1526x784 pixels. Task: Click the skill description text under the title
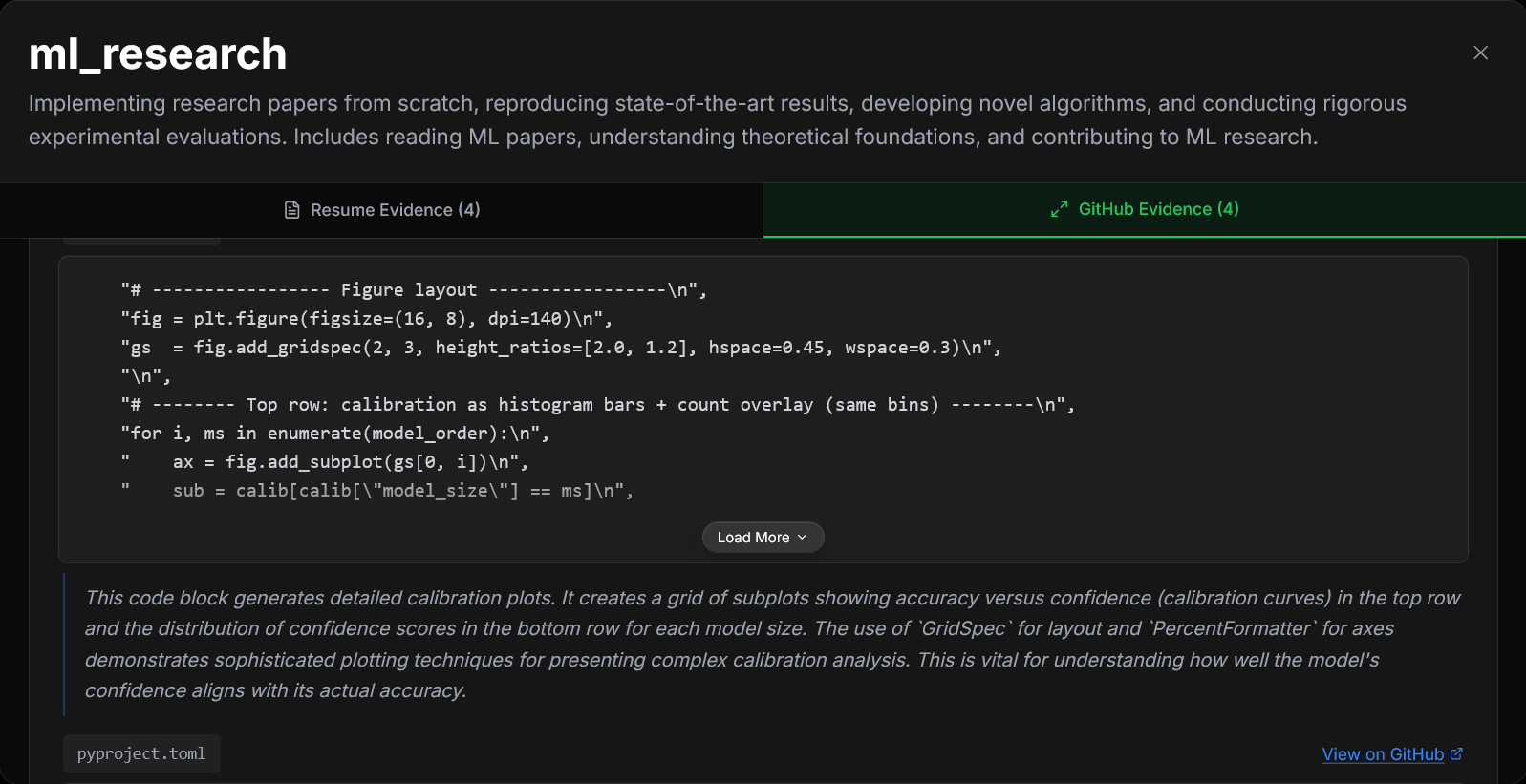(x=718, y=120)
